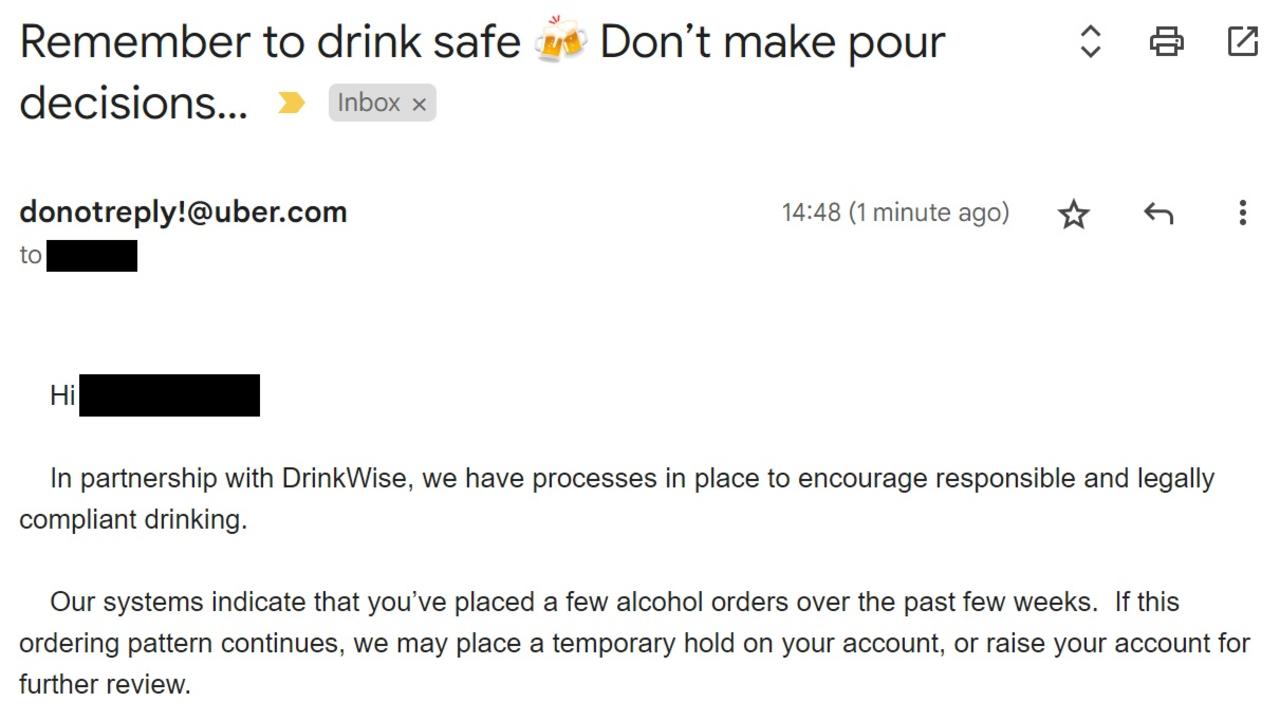Click sender donotreply!@uber.com
The height and width of the screenshot is (720, 1280).
pos(183,212)
